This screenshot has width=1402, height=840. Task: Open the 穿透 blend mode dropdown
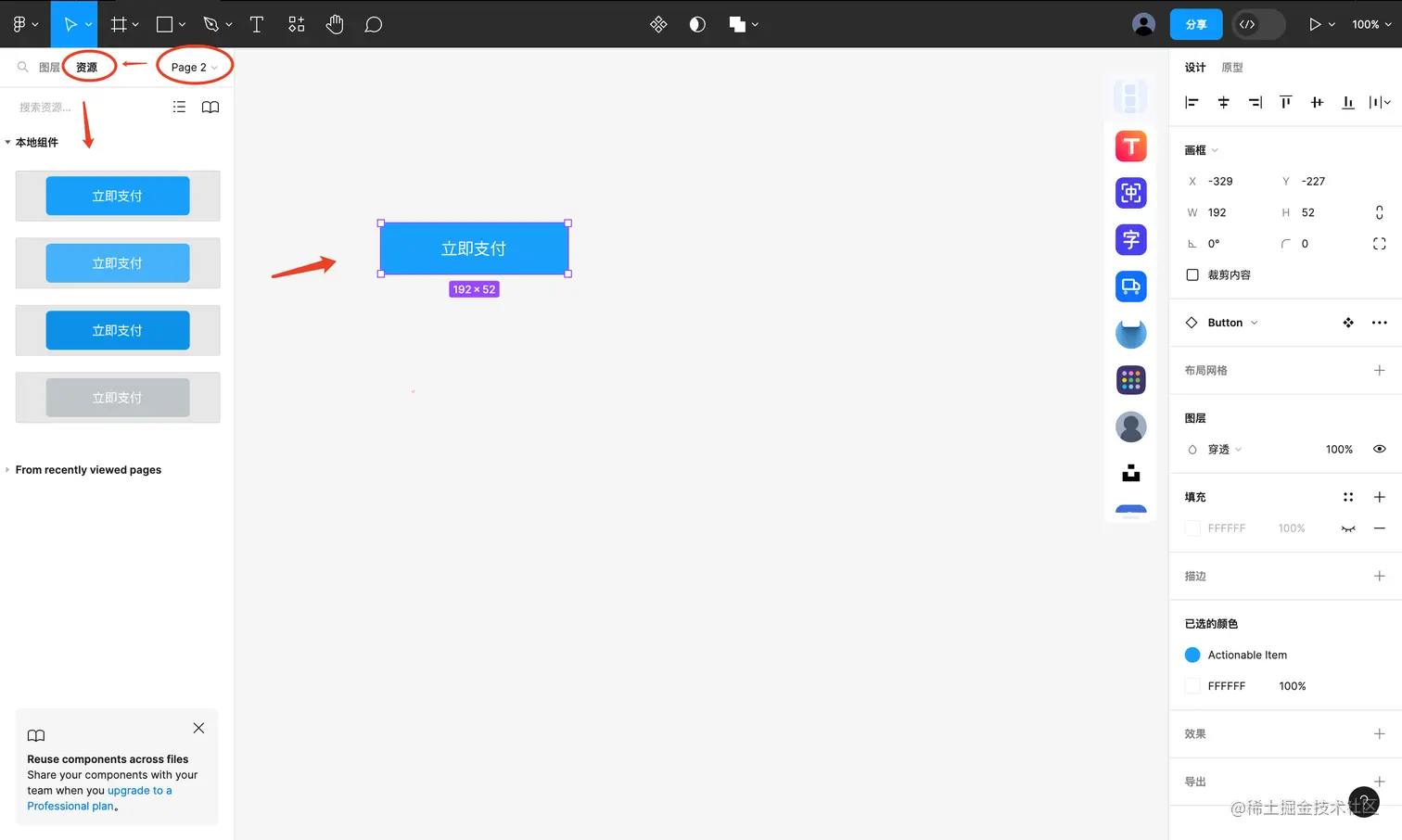click(1224, 449)
